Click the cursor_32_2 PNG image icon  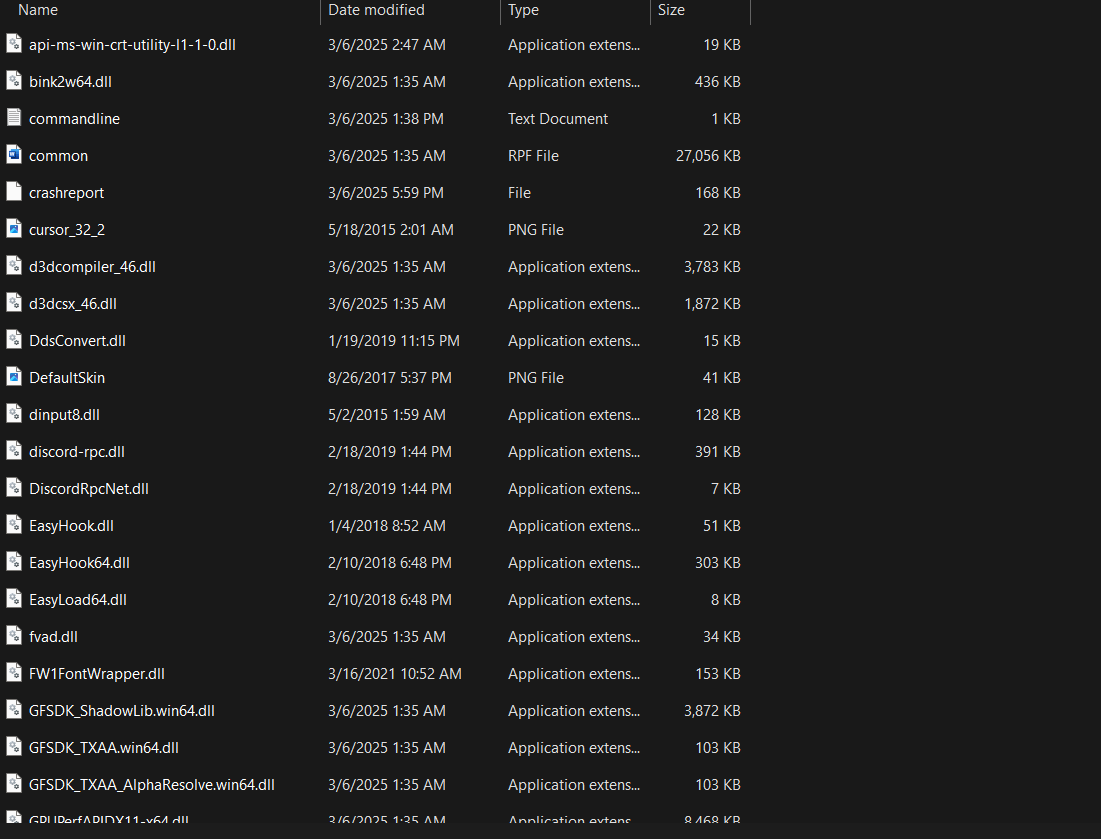(14, 229)
